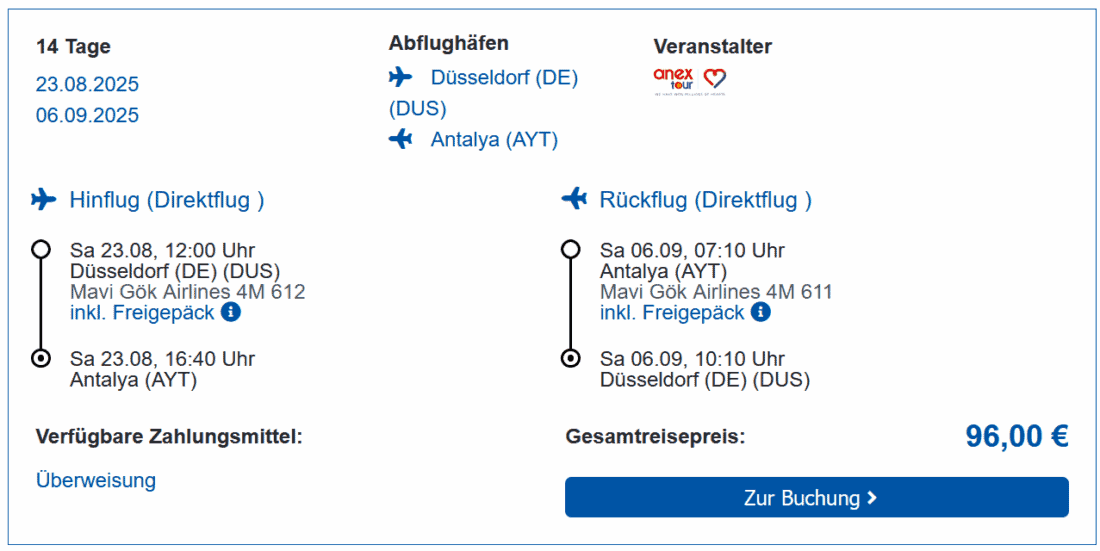1100x551 pixels.
Task: Click the heart icon next to Anex logo
Action: pyautogui.click(x=714, y=78)
